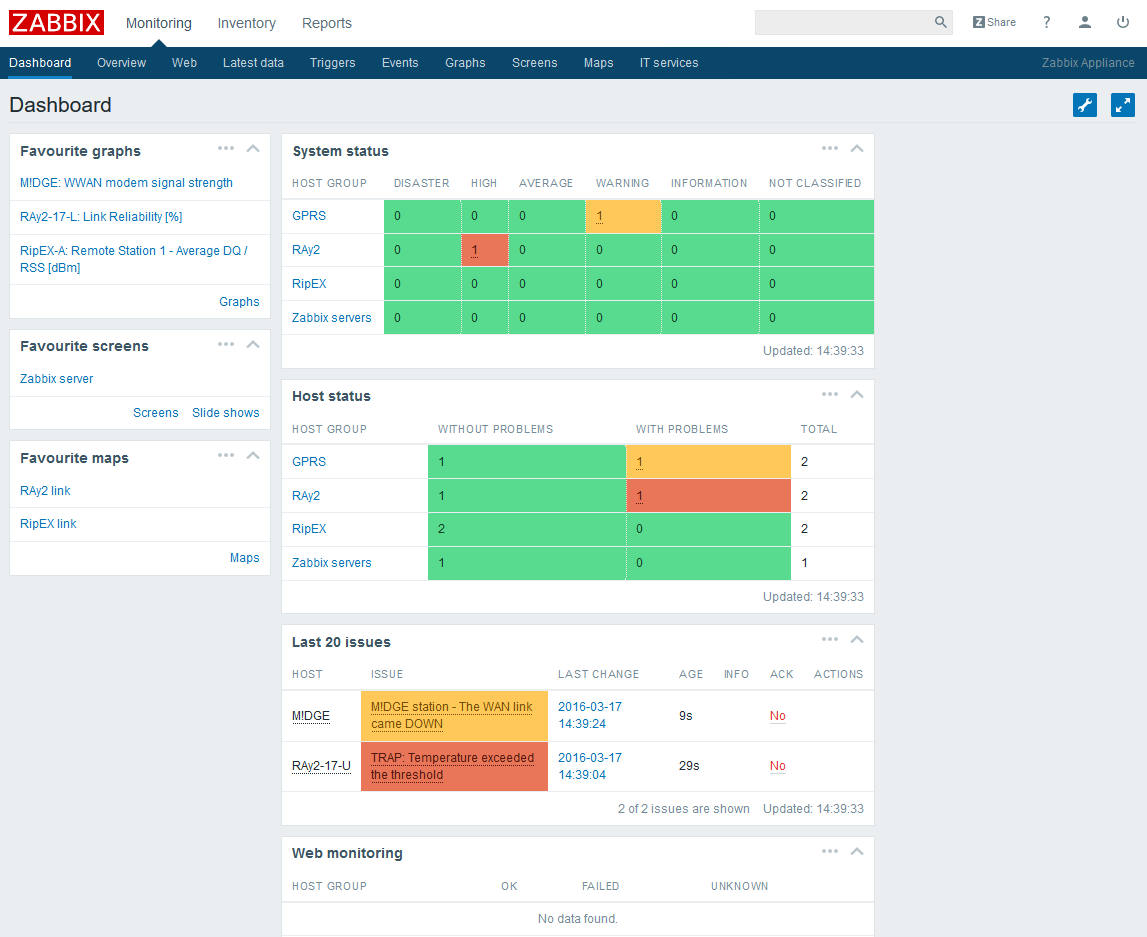Open Favourite maps widget options menu
The image size is (1147, 937).
(x=226, y=456)
